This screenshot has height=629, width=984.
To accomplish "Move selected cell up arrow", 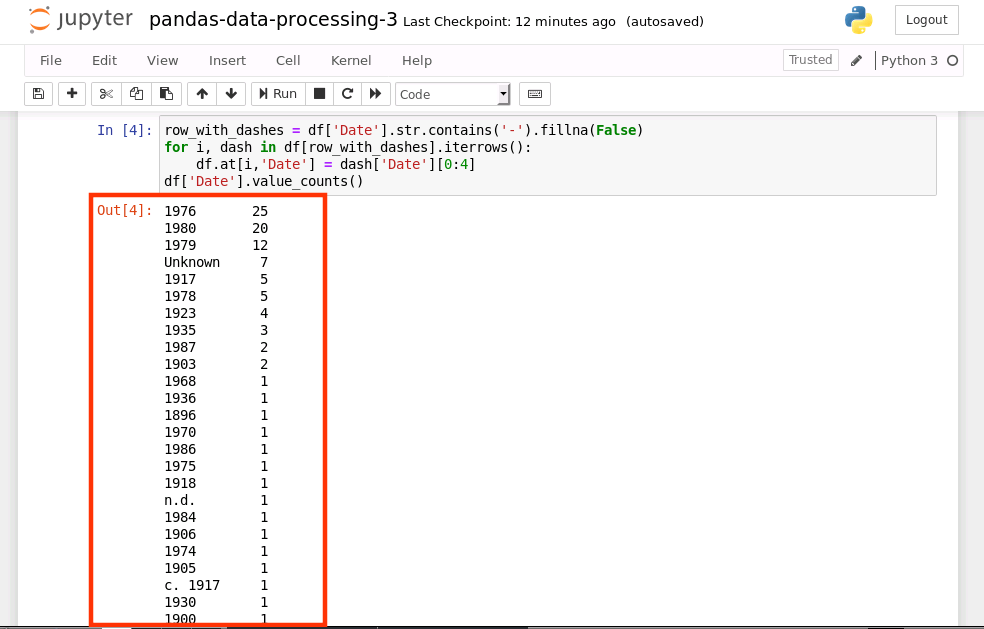I will pos(202,94).
